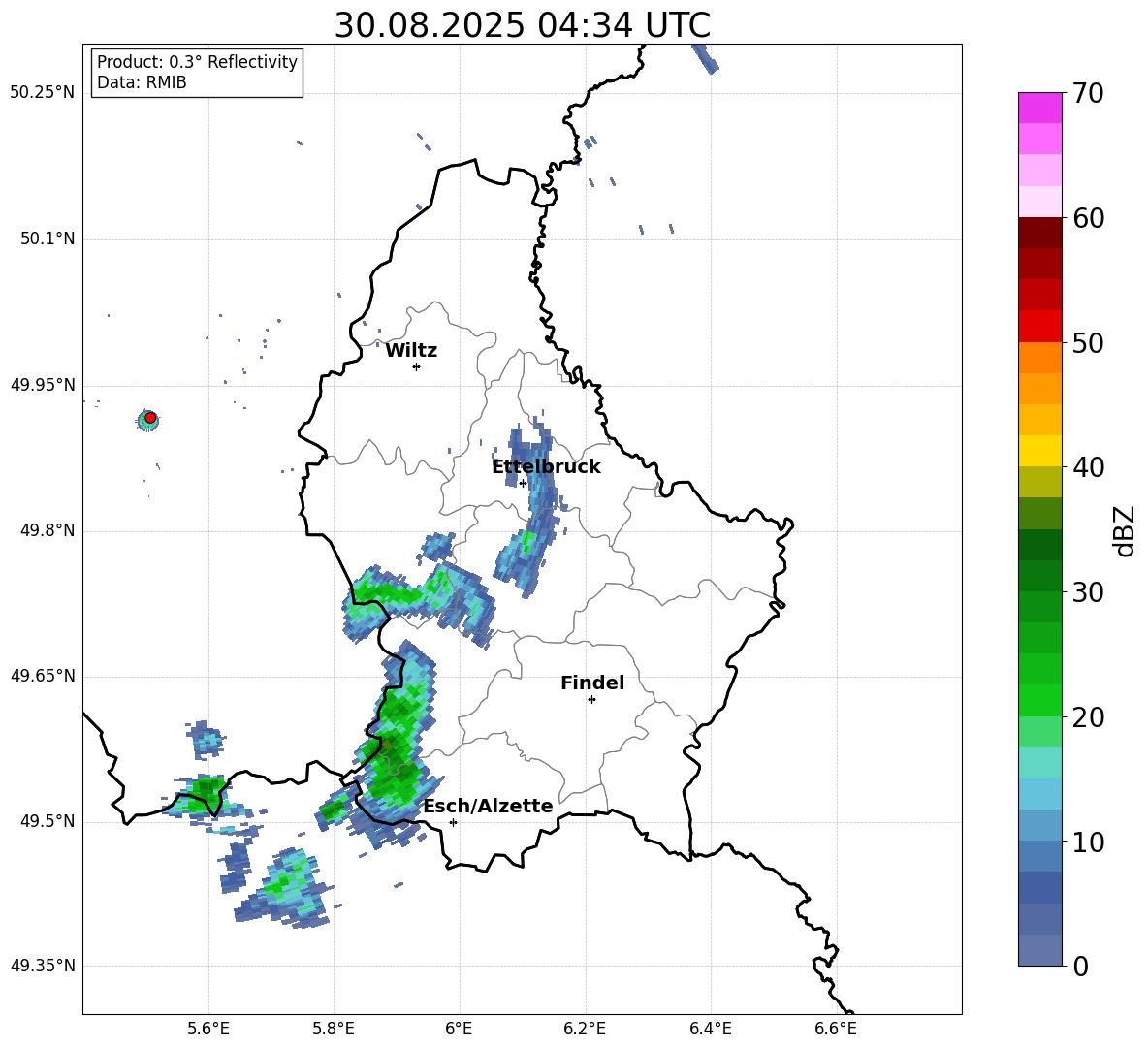Click the 6°E longitude tick label
1148x1048 pixels.
point(459,1029)
